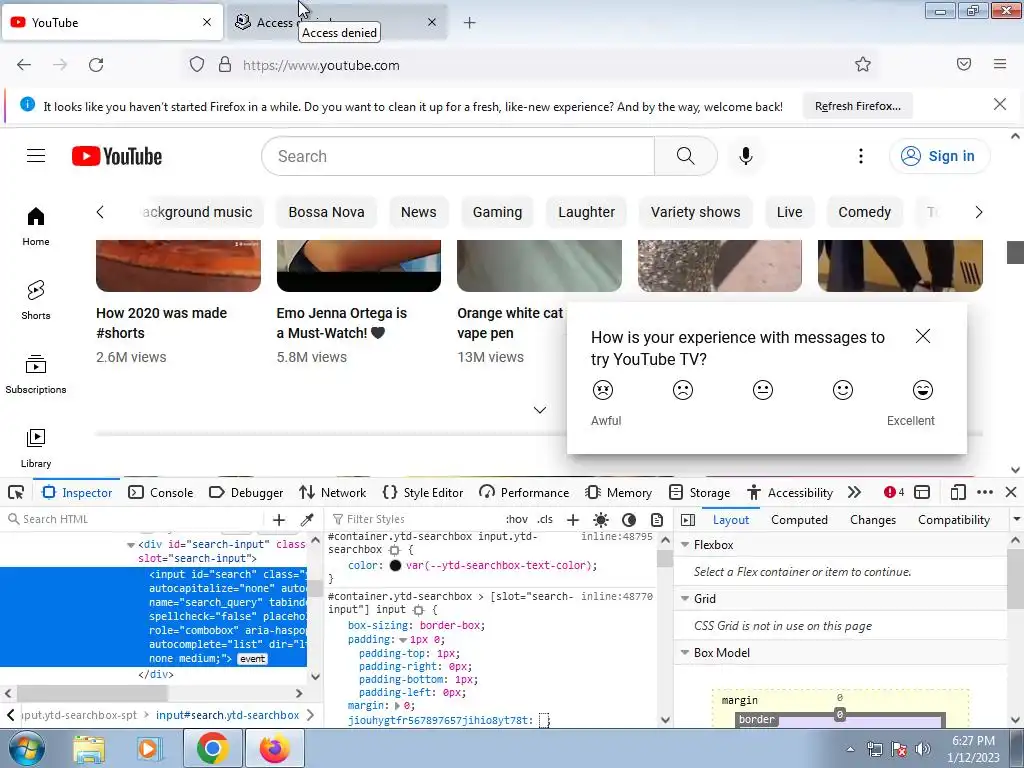The width and height of the screenshot is (1024, 768).
Task: Go back to previous page
Action: coord(24,65)
